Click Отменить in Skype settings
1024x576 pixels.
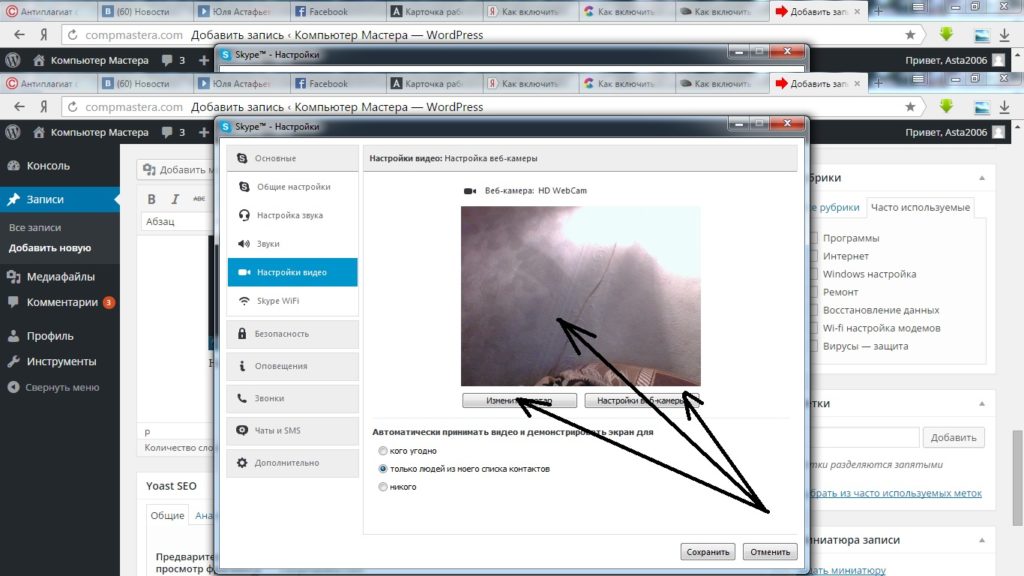770,552
